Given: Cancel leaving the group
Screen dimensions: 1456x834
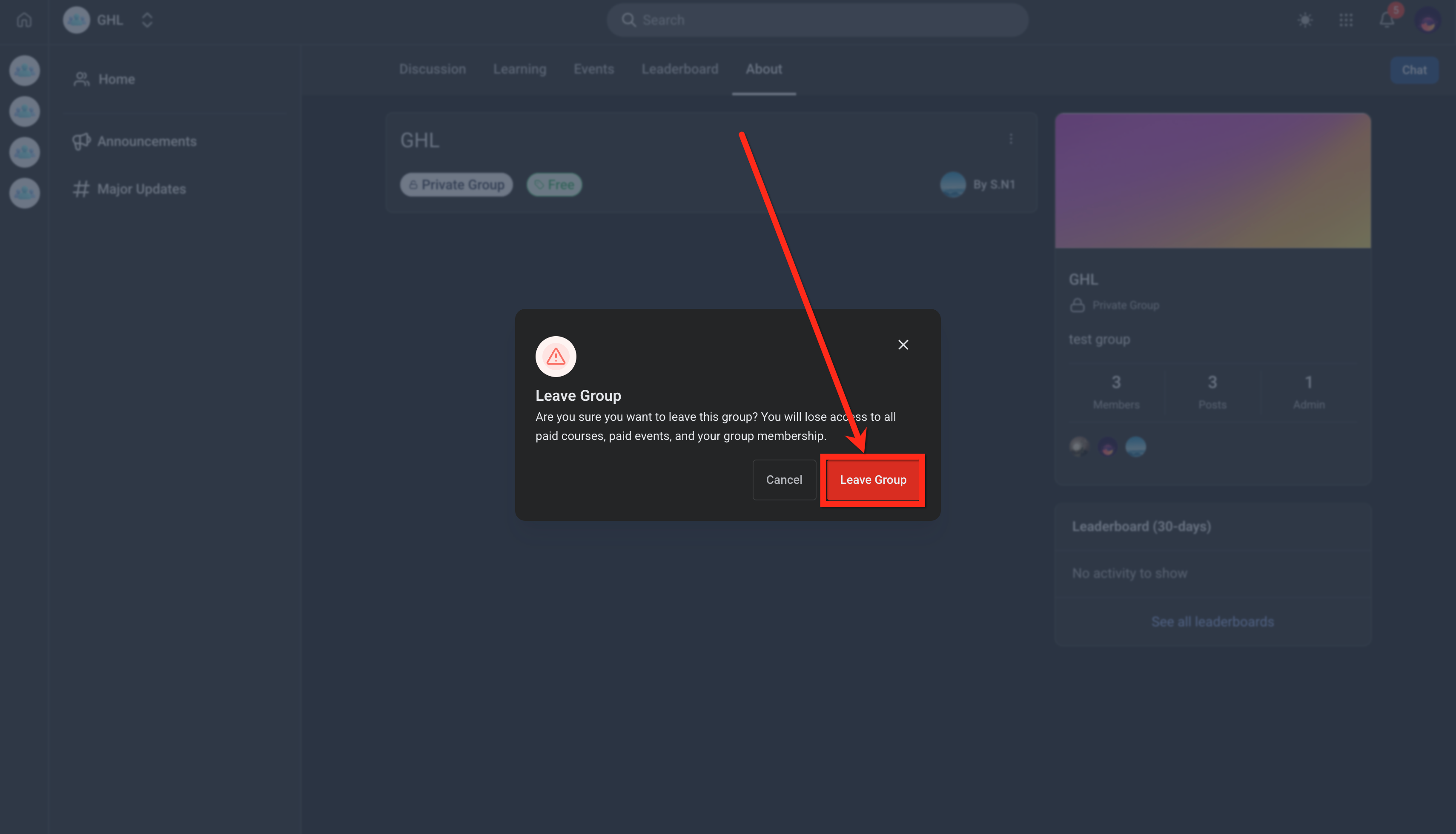Looking at the screenshot, I should coord(784,480).
